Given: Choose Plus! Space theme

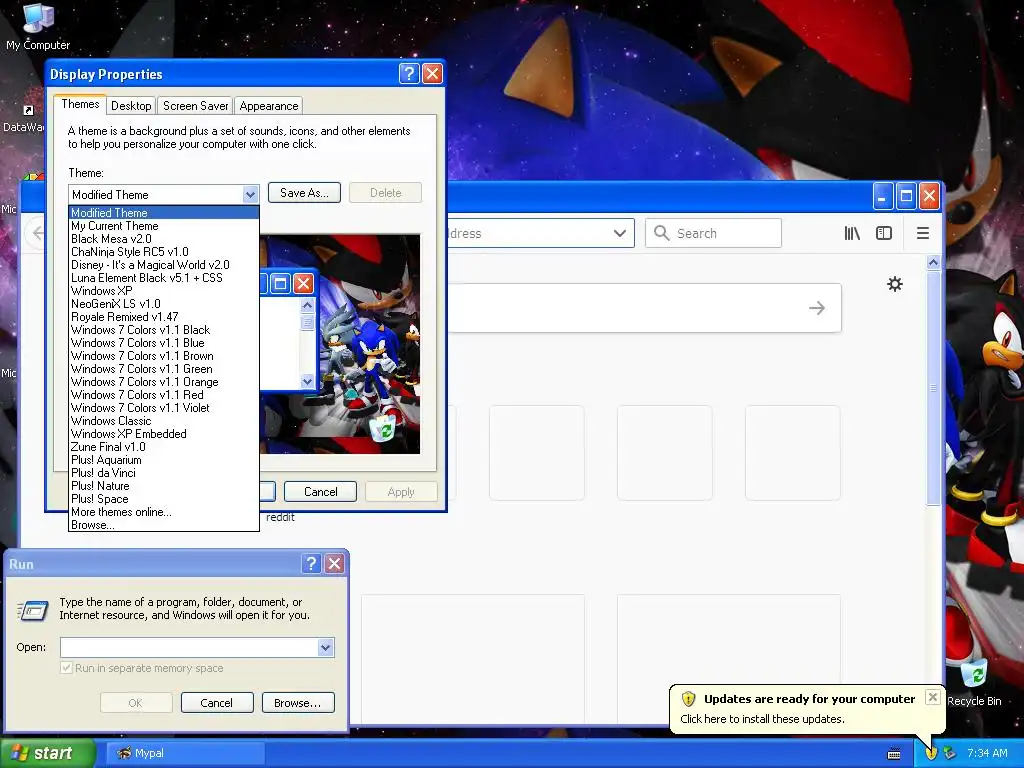Looking at the screenshot, I should coord(164,499).
